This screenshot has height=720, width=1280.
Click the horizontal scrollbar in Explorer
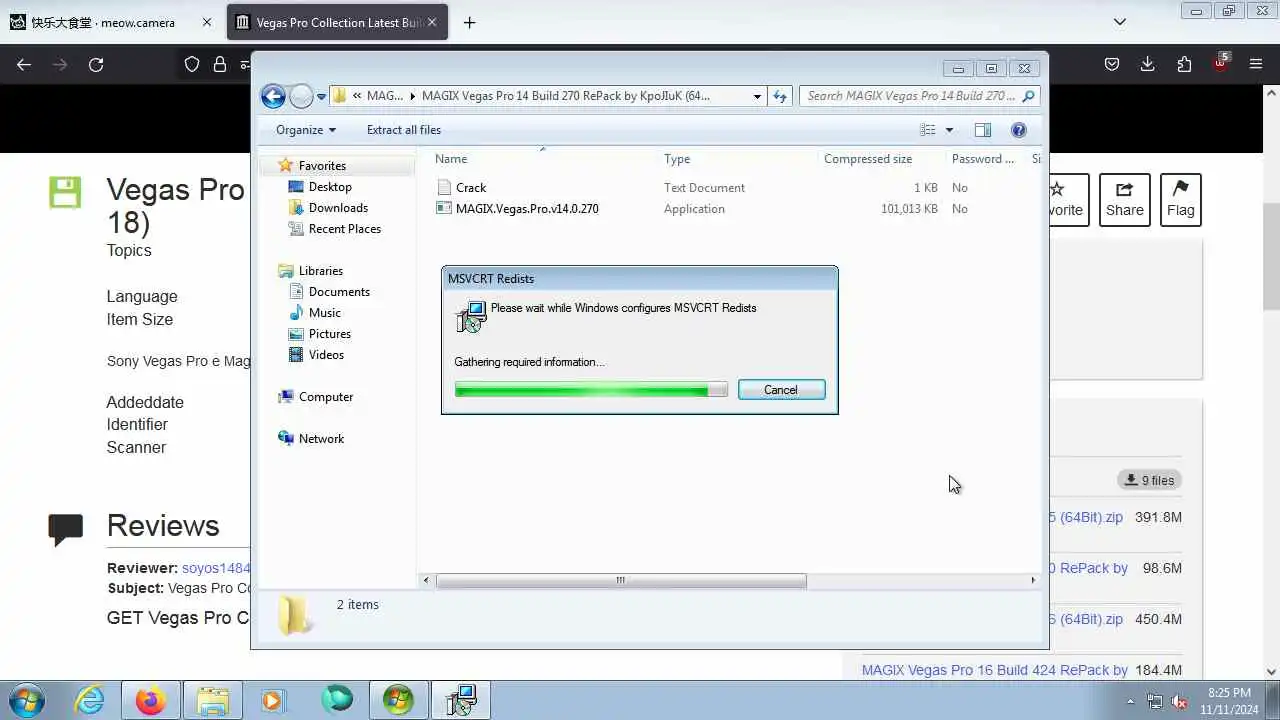click(620, 581)
